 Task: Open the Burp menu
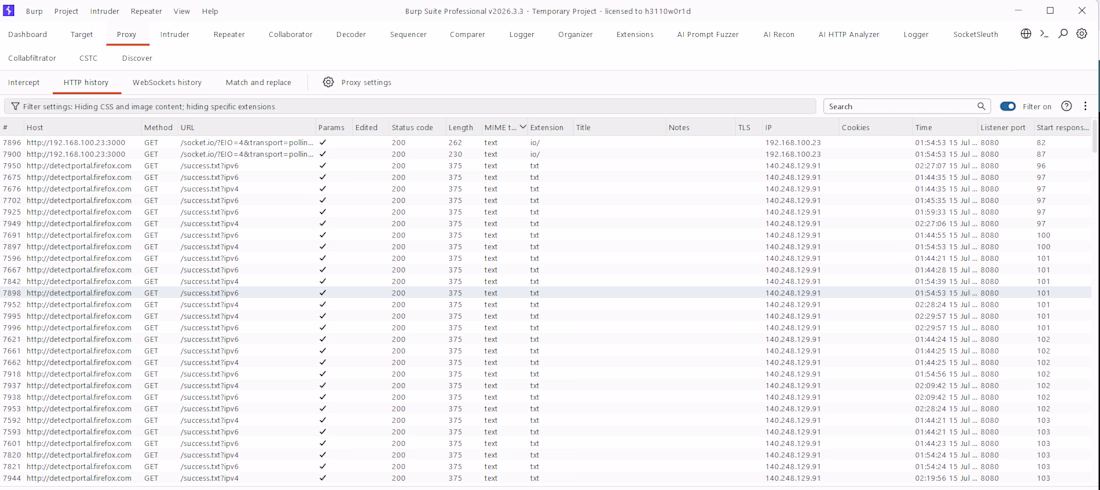coord(34,11)
